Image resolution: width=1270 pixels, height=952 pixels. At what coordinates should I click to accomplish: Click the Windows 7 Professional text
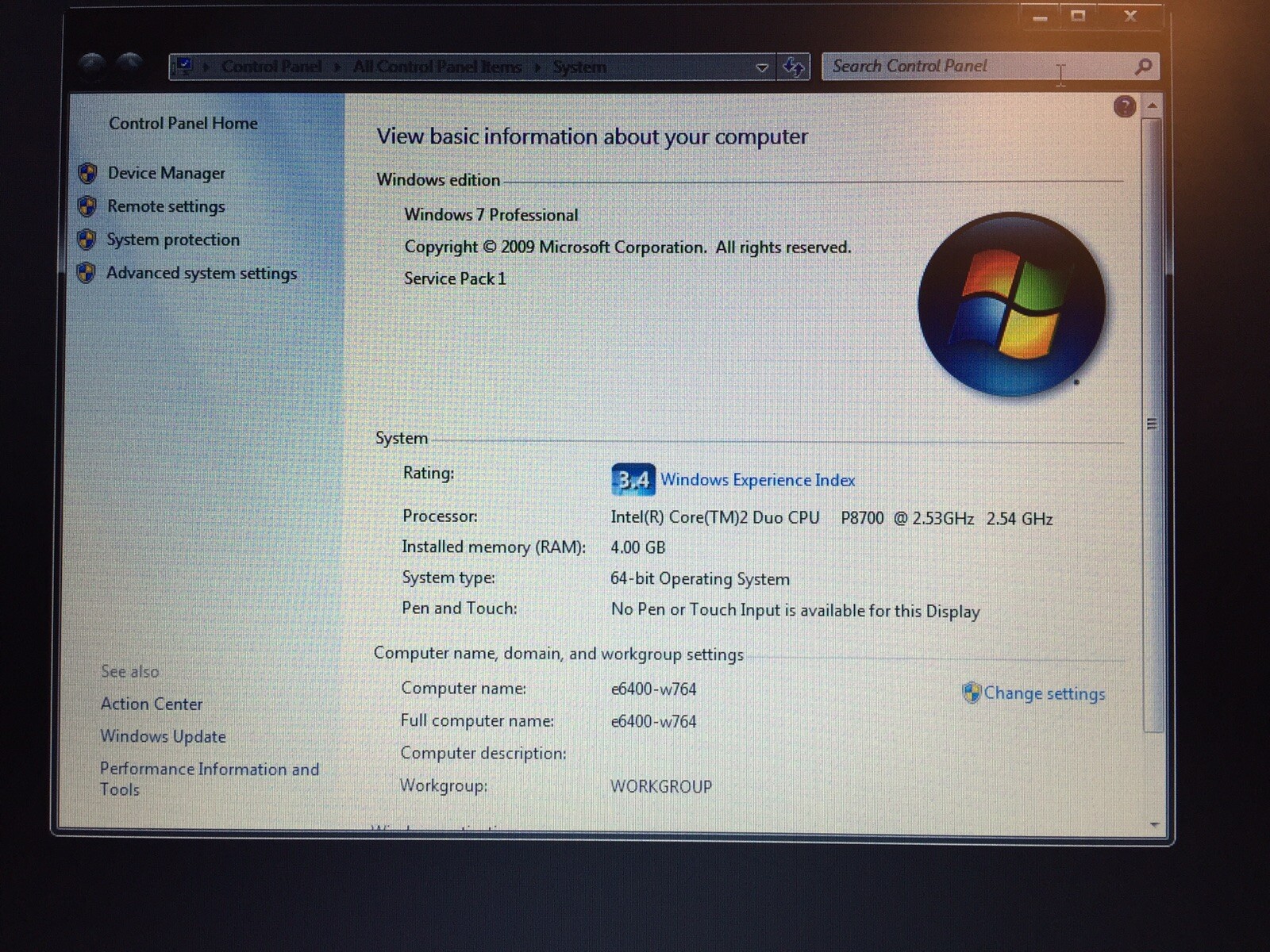pyautogui.click(x=491, y=215)
